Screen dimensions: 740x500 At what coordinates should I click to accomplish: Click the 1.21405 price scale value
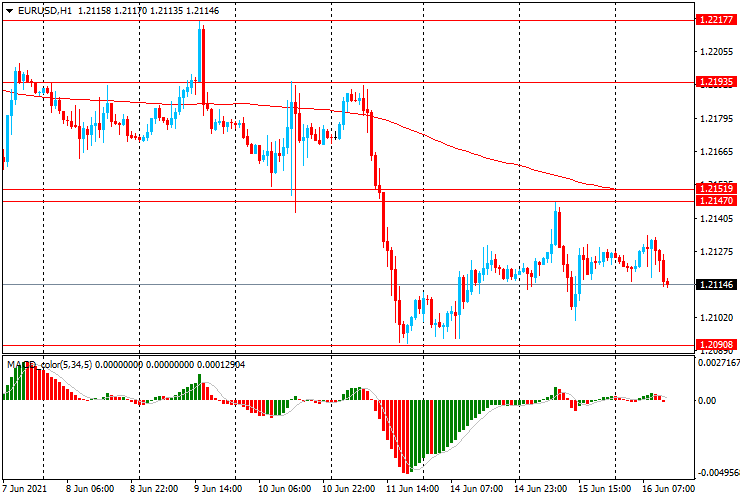716,218
